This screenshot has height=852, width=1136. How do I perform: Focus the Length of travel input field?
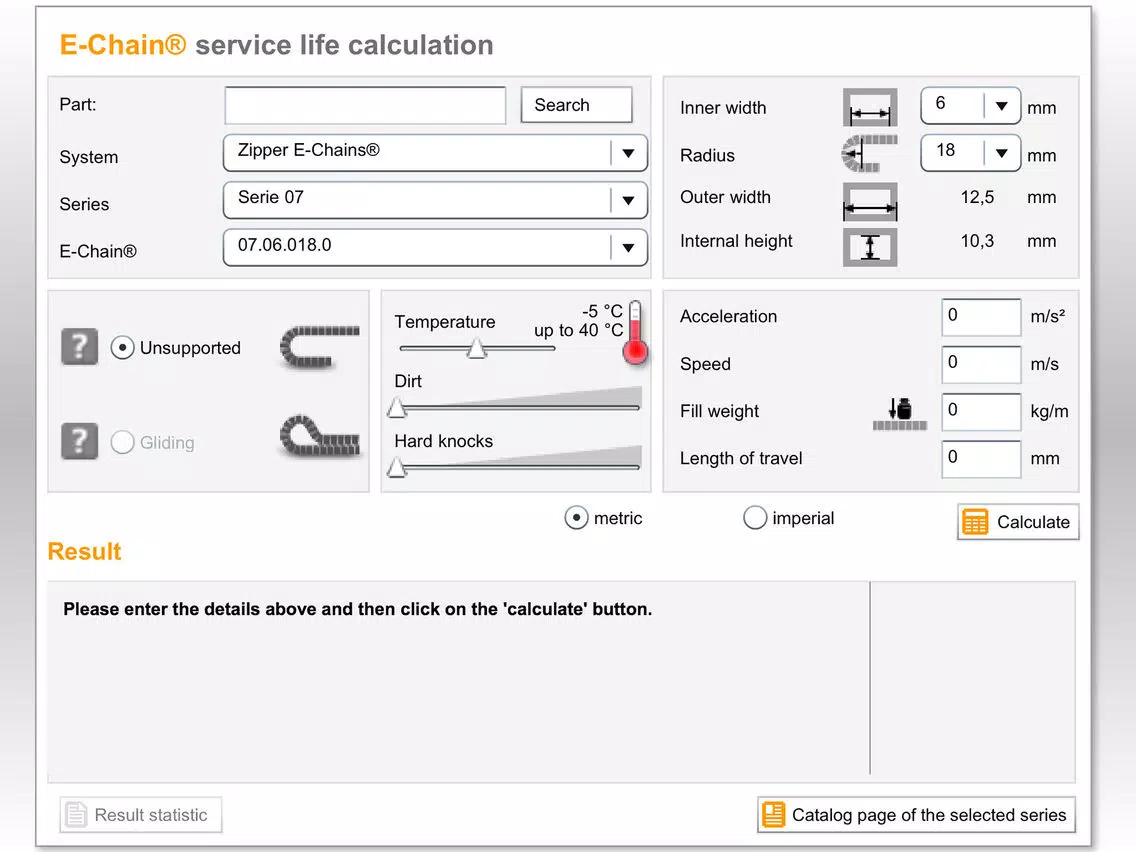tap(981, 459)
